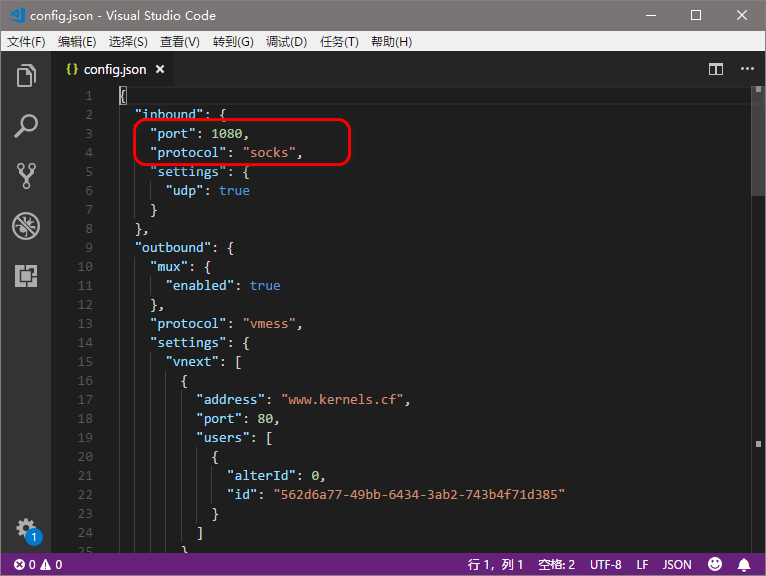Open the 转到(G) menu
Viewport: 766px width, 576px height.
point(233,42)
